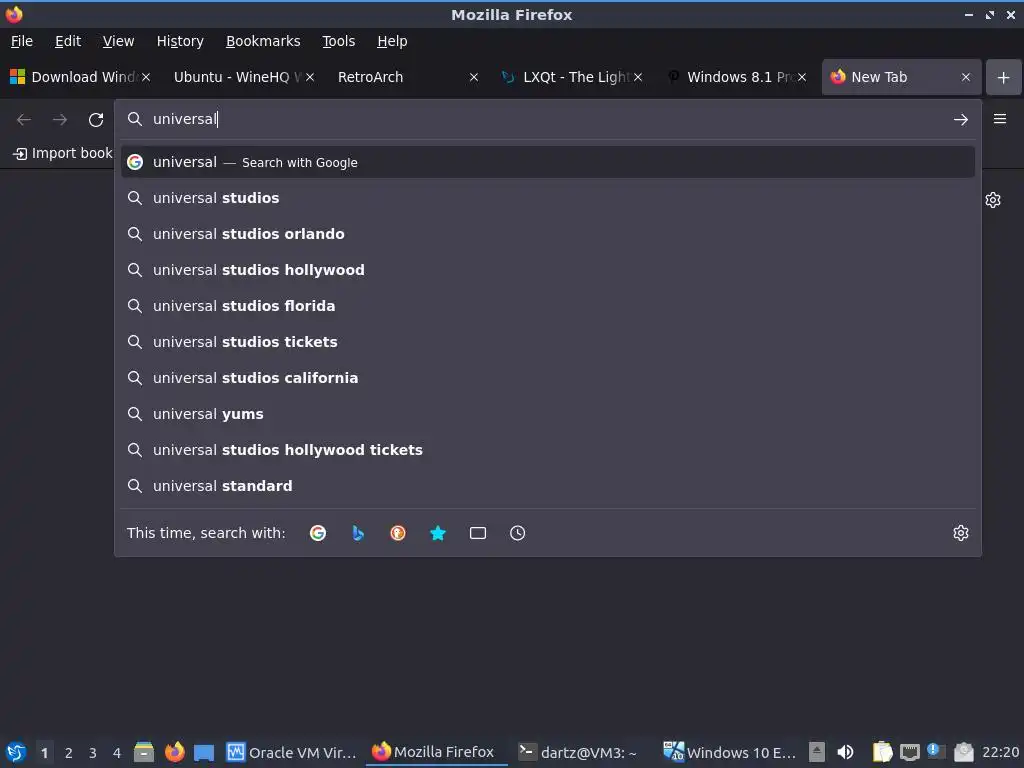This screenshot has height=768, width=1024.
Task: Open new tab page customize gear
Action: point(993,200)
